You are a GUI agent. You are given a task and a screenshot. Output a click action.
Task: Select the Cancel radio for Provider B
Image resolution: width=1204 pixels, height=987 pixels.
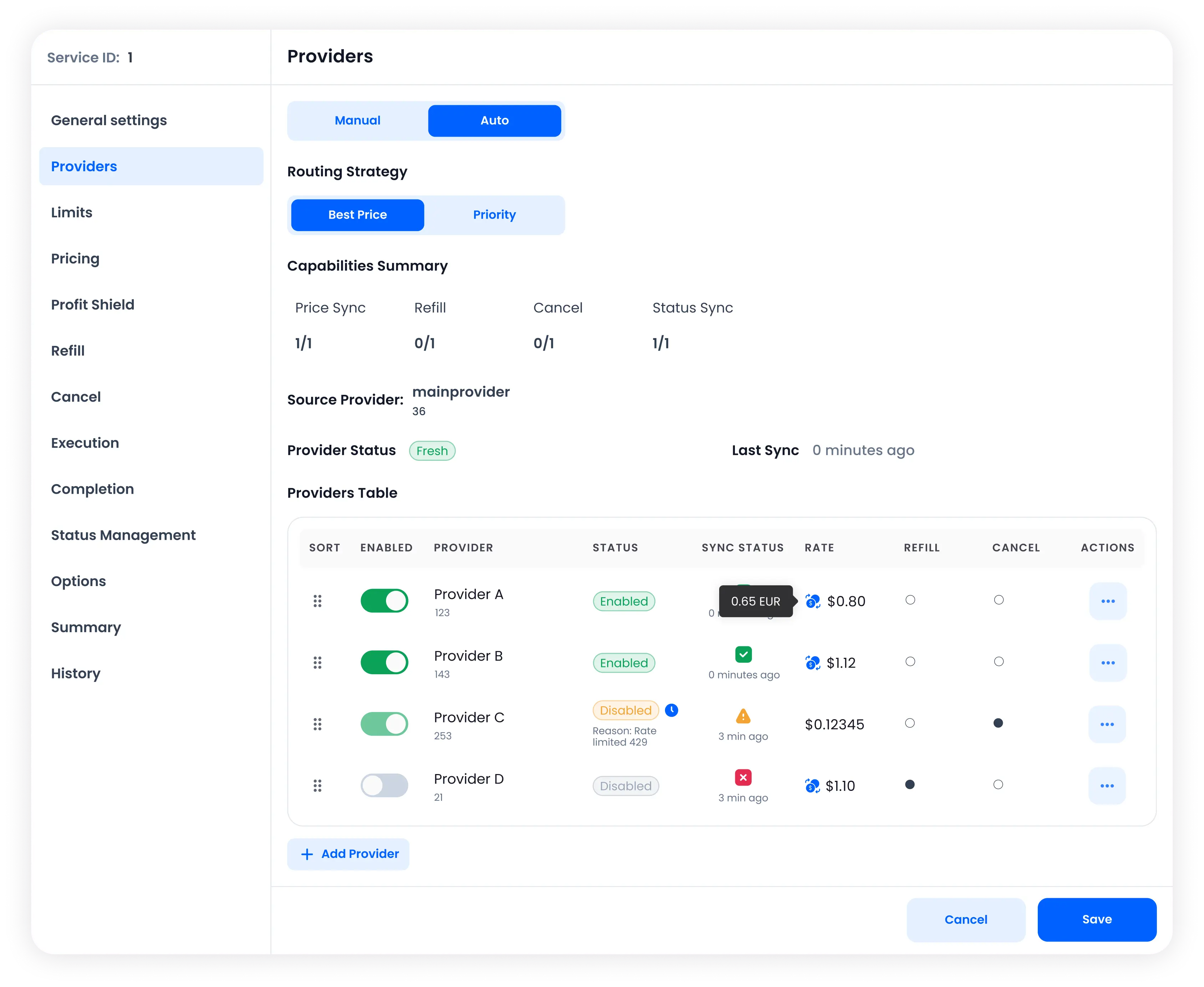pos(999,661)
